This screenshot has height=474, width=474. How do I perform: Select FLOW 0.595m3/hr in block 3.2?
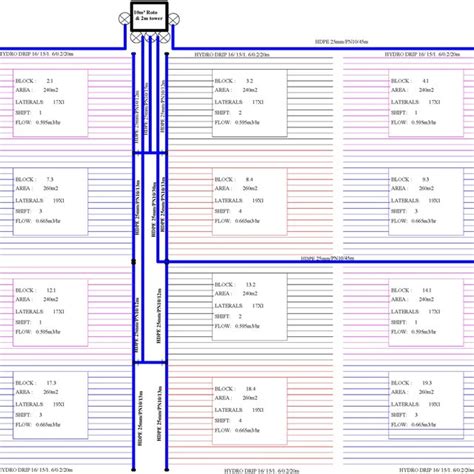pyautogui.click(x=237, y=123)
